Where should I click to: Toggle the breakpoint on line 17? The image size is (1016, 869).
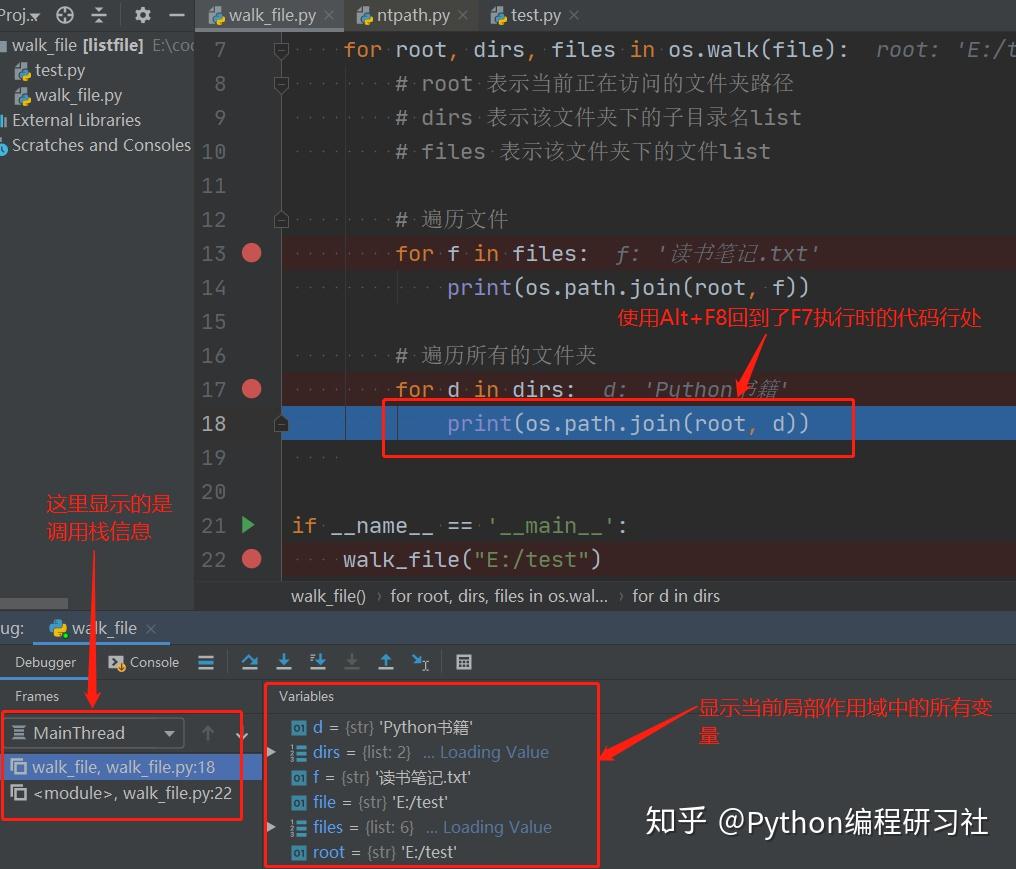tap(251, 389)
